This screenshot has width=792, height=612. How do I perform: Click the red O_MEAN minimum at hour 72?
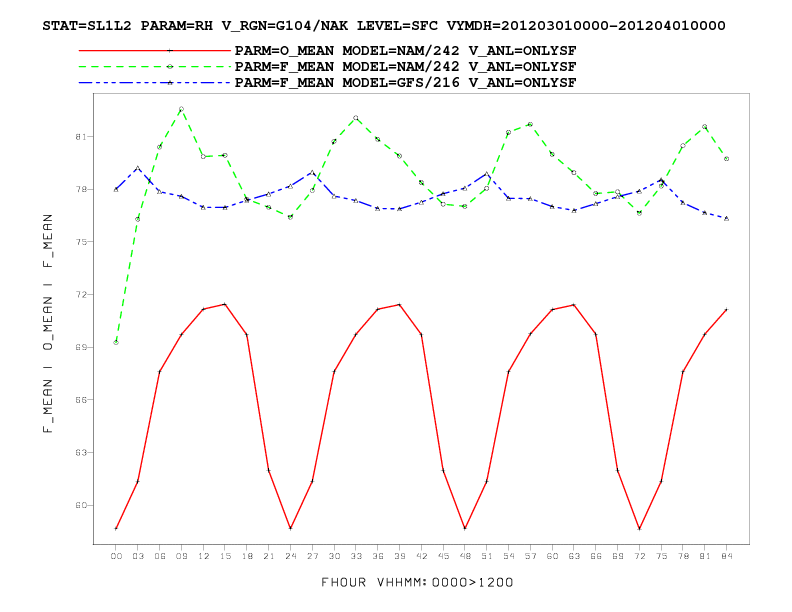[x=639, y=529]
